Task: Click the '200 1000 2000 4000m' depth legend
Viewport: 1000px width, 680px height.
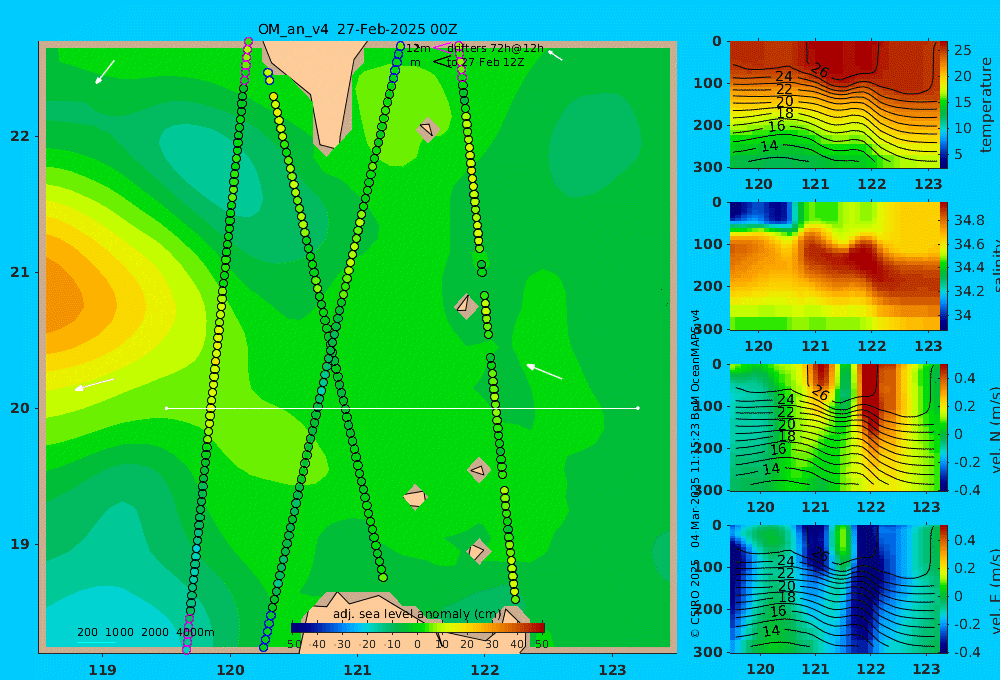Action: [145, 632]
